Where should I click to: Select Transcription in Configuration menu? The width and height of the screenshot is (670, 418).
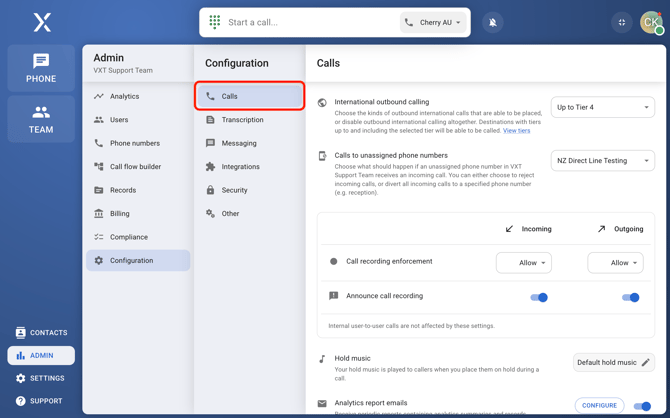(250, 120)
